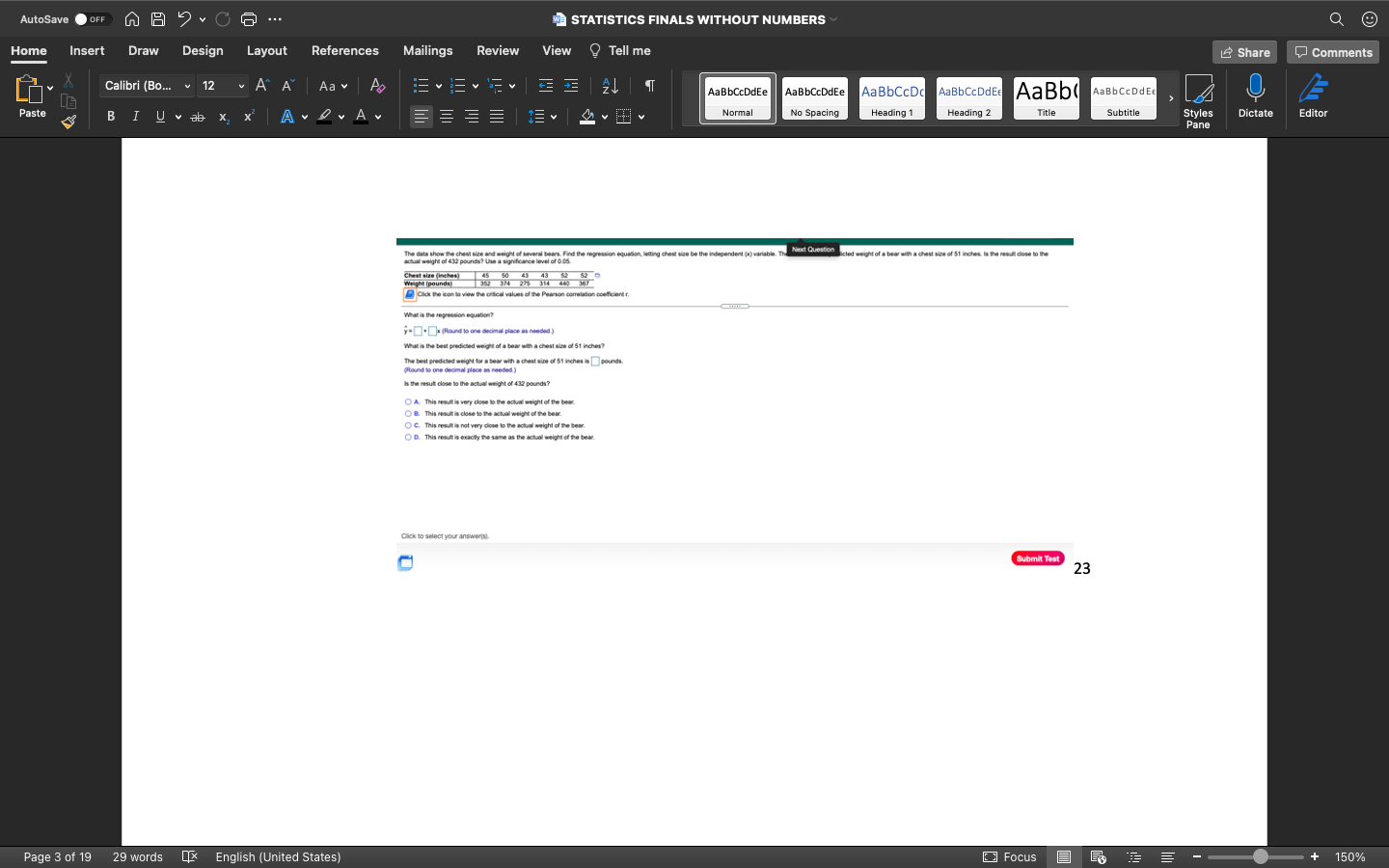Select the Format Painter tool
Screen dimensions: 1389x868
click(68, 122)
